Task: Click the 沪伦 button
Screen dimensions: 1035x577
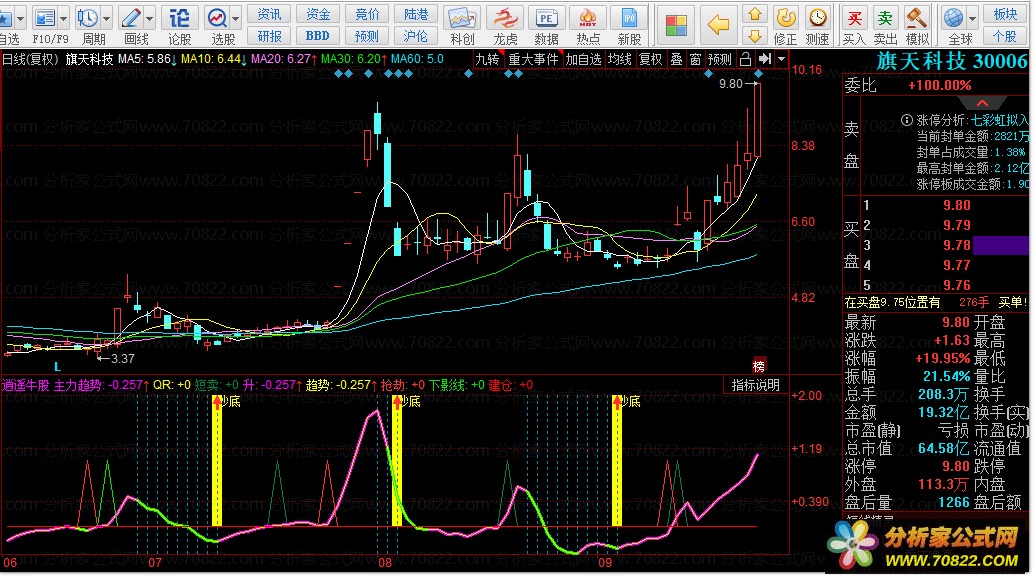Action: coord(416,36)
